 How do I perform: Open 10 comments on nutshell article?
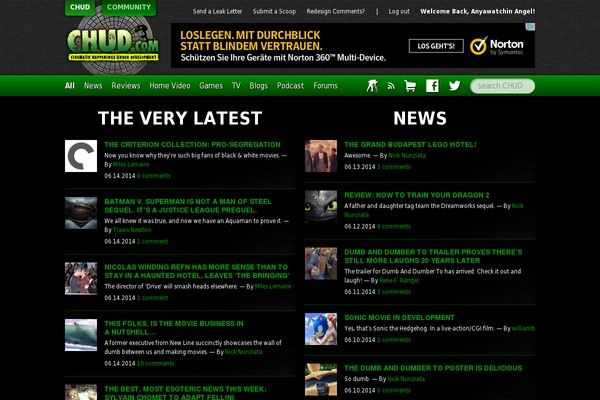pyautogui.click(x=155, y=364)
